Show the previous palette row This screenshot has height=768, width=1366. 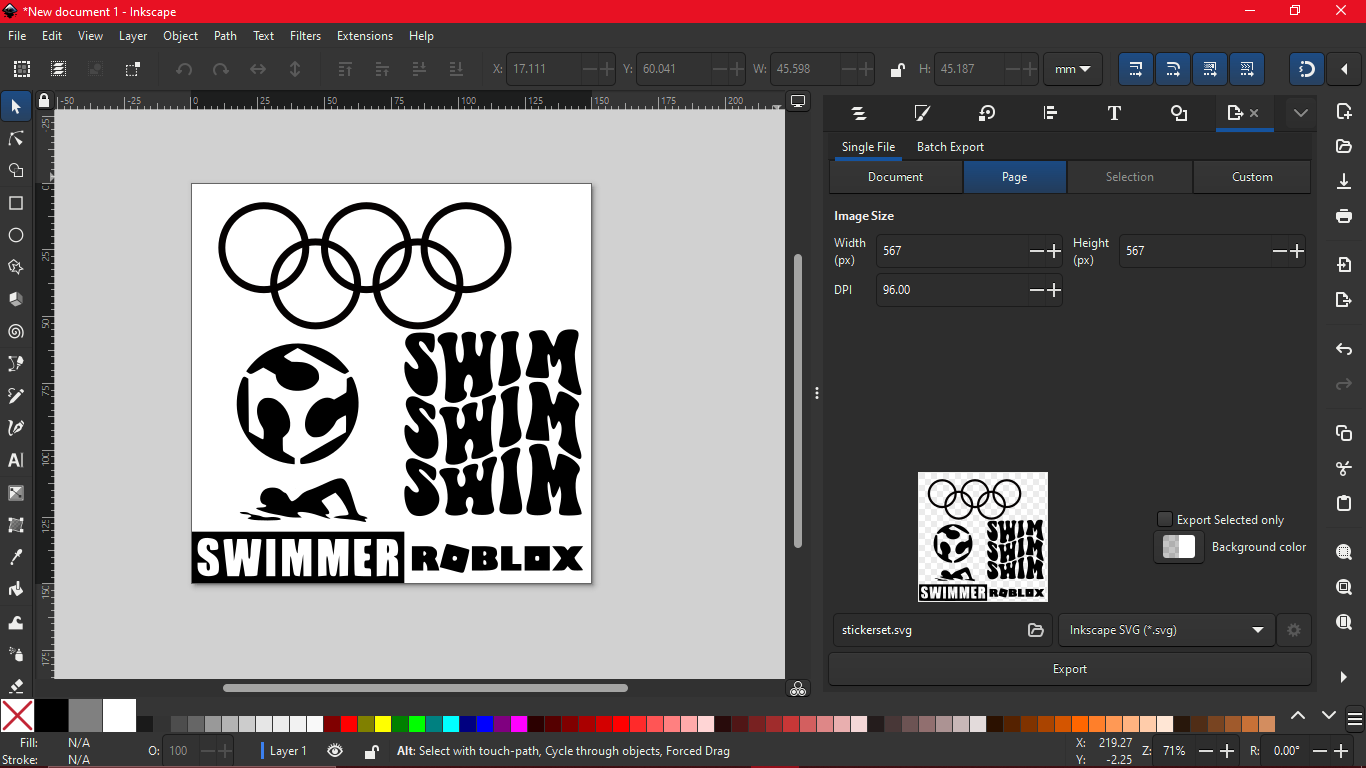point(1298,715)
